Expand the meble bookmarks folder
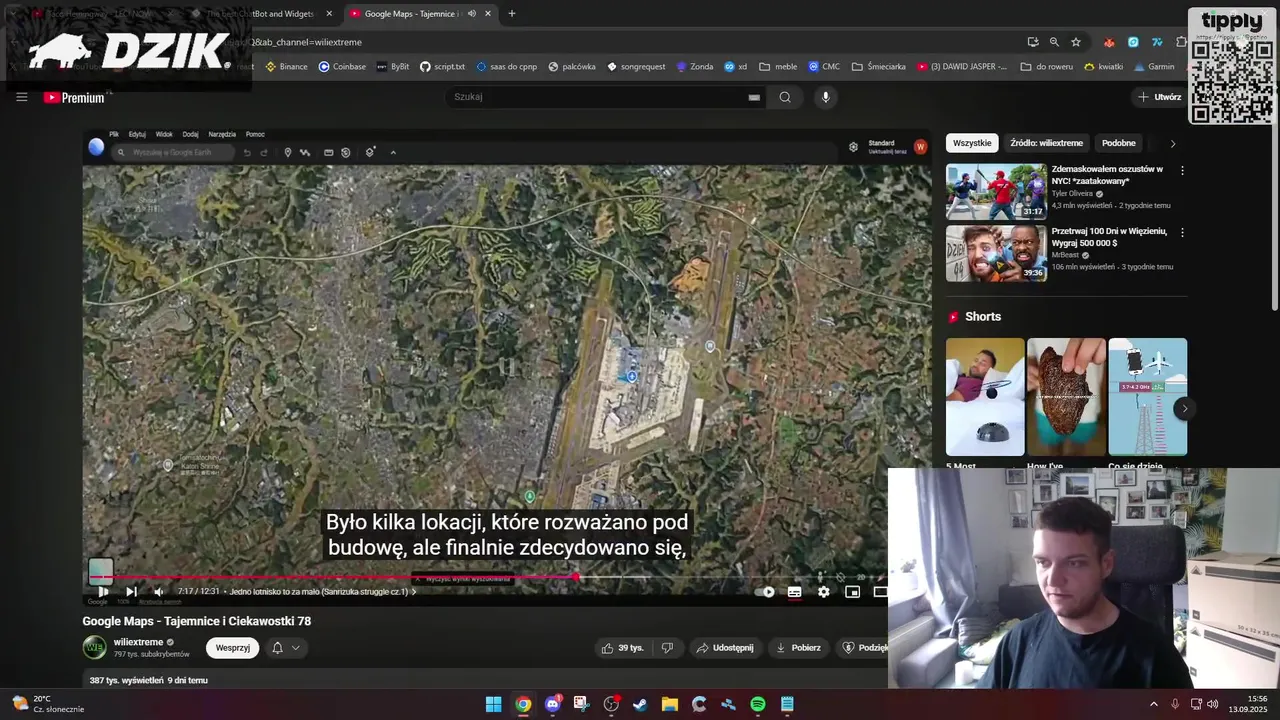 coord(779,67)
